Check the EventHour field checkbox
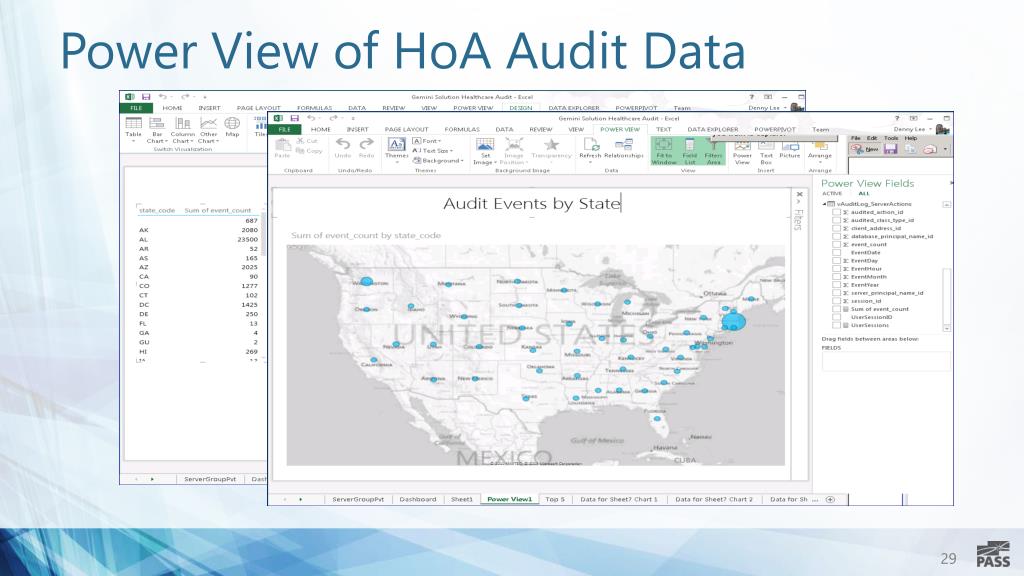The image size is (1024, 576). click(x=836, y=268)
